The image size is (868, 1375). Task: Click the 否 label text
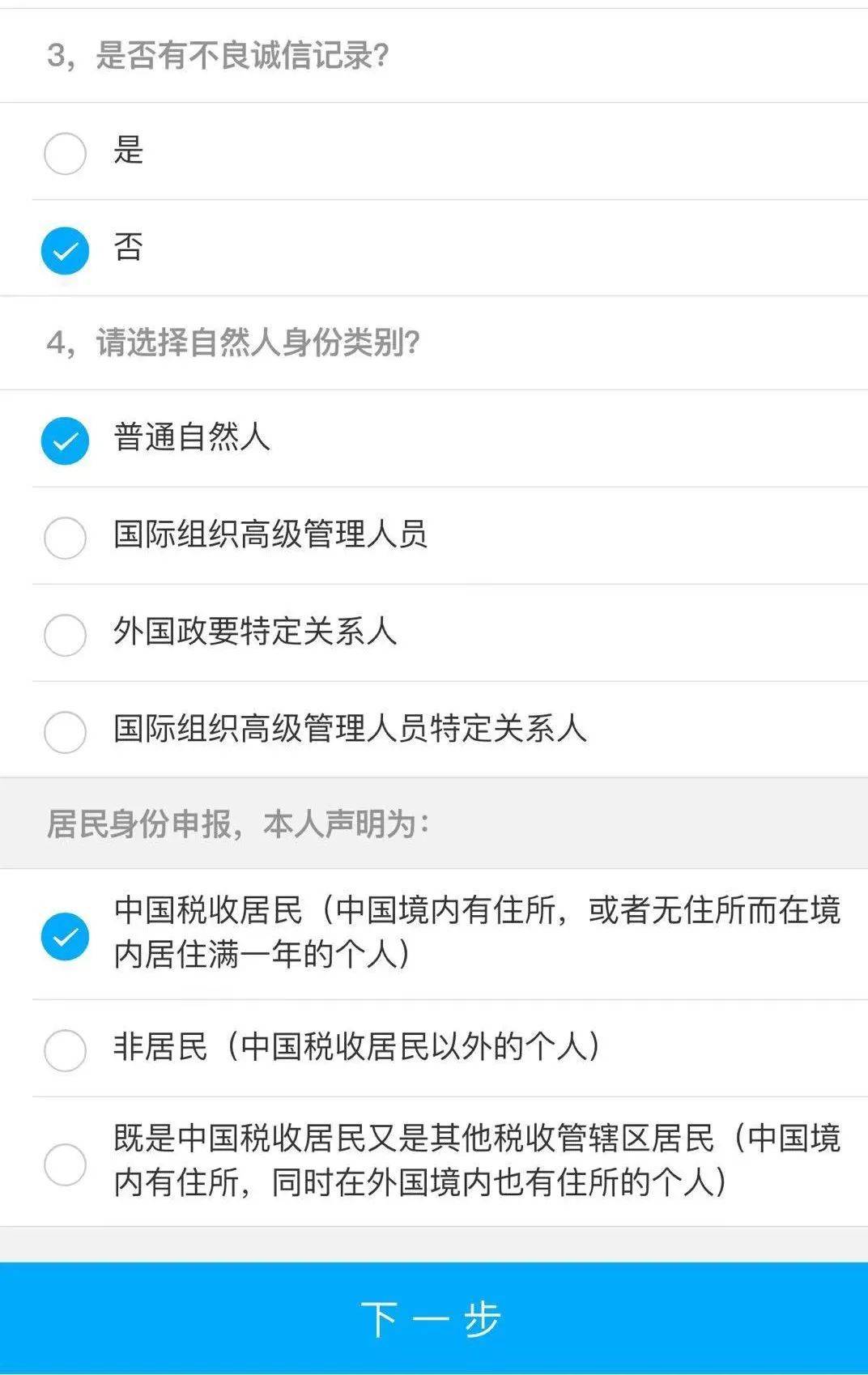(x=128, y=247)
